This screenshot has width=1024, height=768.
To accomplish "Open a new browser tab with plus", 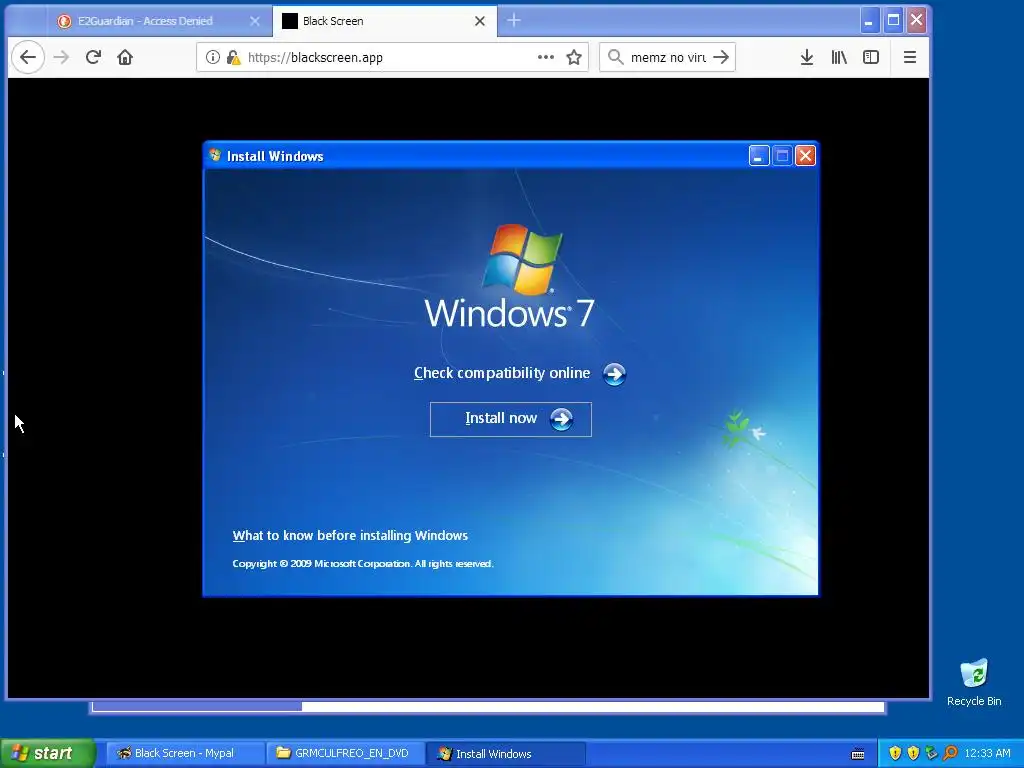I will click(514, 21).
